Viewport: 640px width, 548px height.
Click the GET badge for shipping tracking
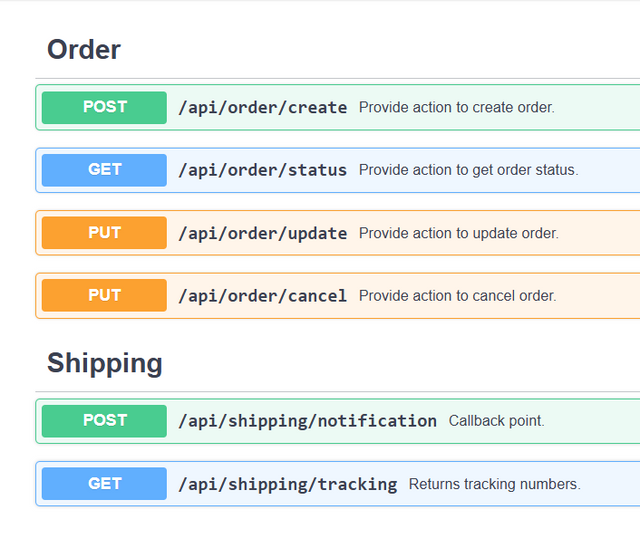[104, 483]
